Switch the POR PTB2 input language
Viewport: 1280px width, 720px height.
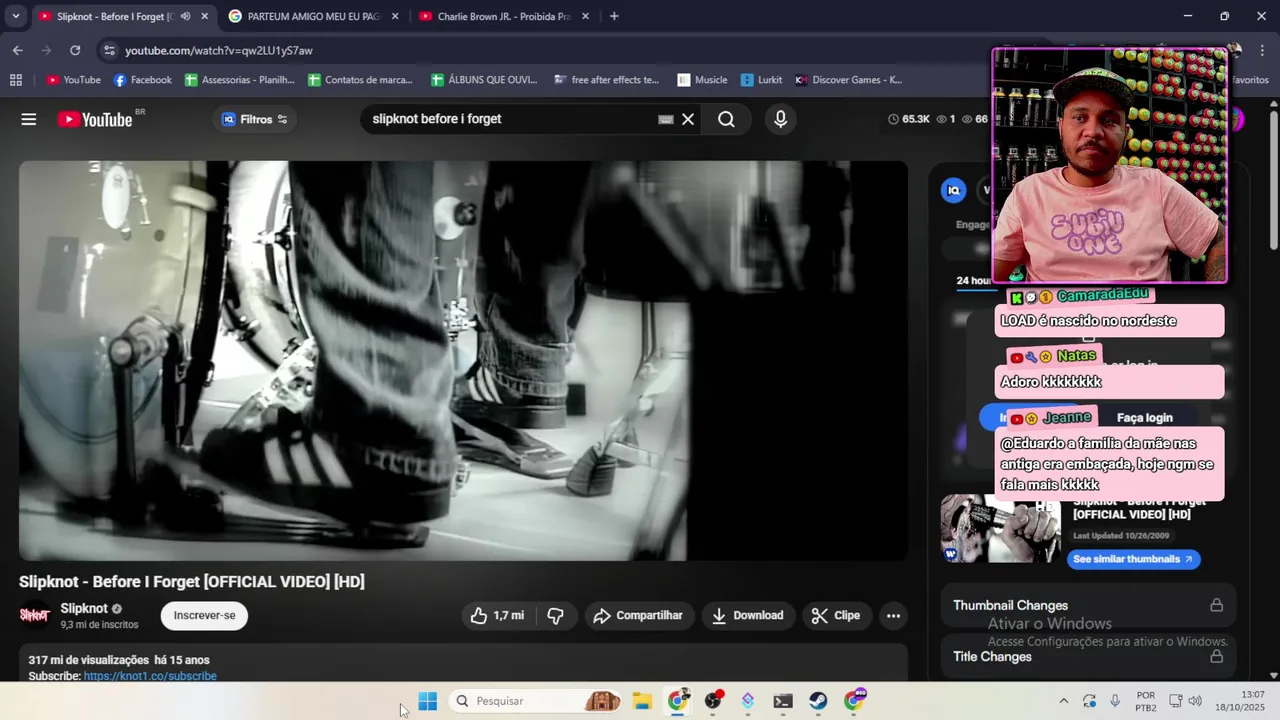click(1146, 701)
